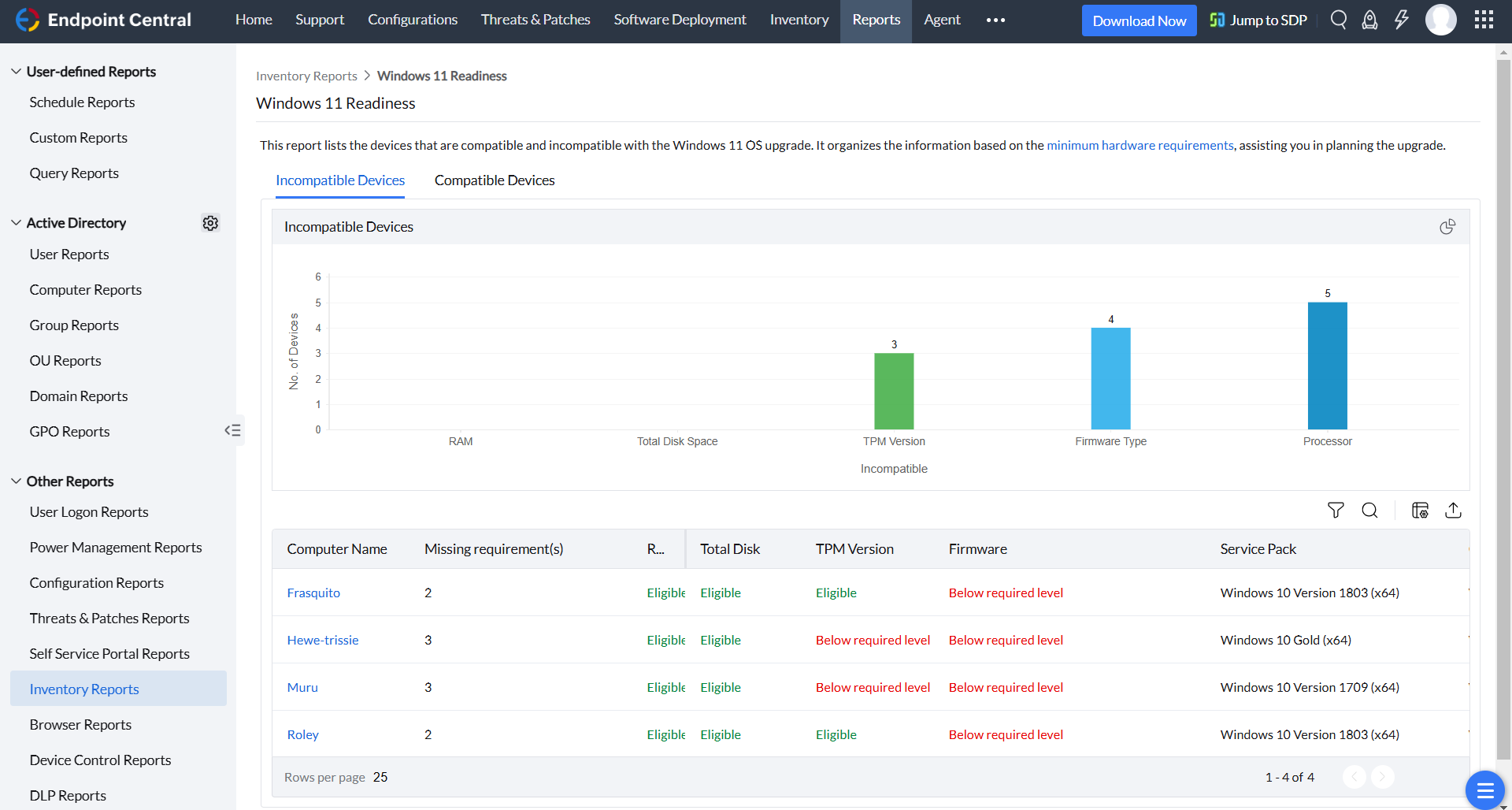Click the table filter funnel icon

coord(1336,511)
